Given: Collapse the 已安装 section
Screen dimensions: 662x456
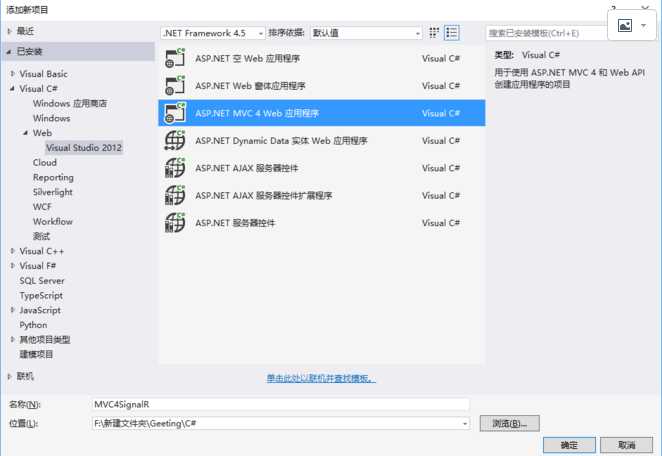Looking at the screenshot, I should [x=9, y=52].
